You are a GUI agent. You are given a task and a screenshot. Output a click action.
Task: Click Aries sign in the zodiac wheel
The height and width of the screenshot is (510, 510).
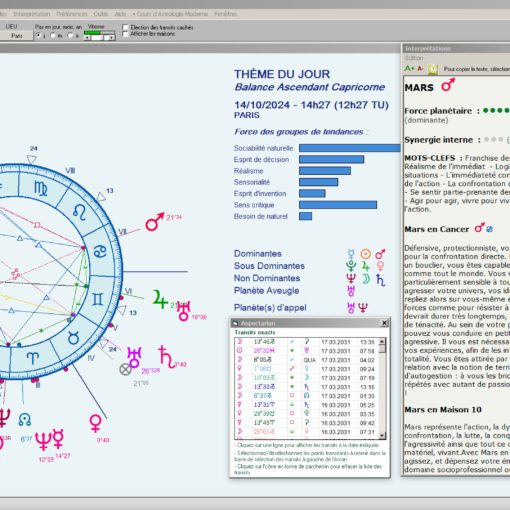point(33,358)
